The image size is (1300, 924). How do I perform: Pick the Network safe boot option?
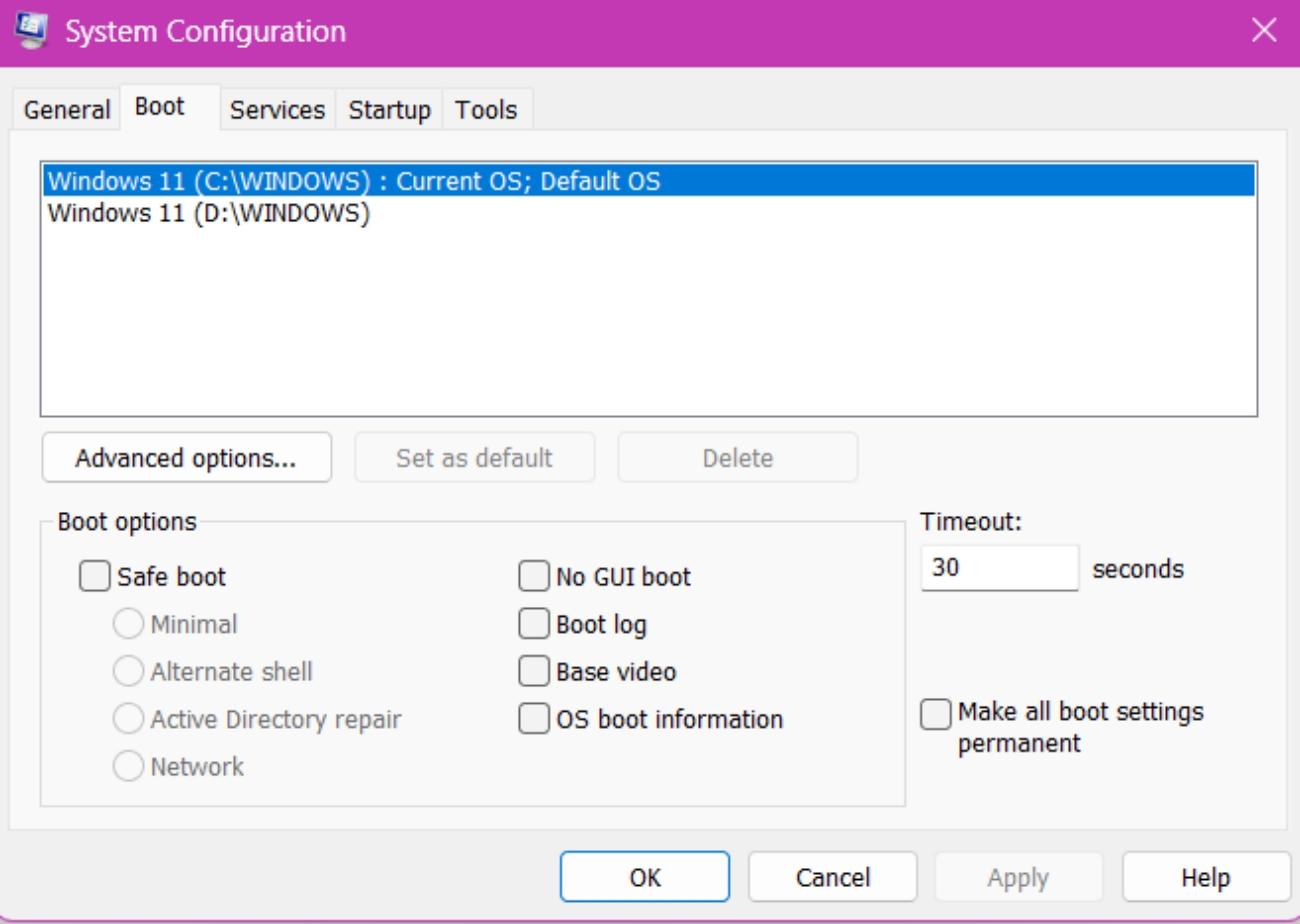pyautogui.click(x=128, y=766)
